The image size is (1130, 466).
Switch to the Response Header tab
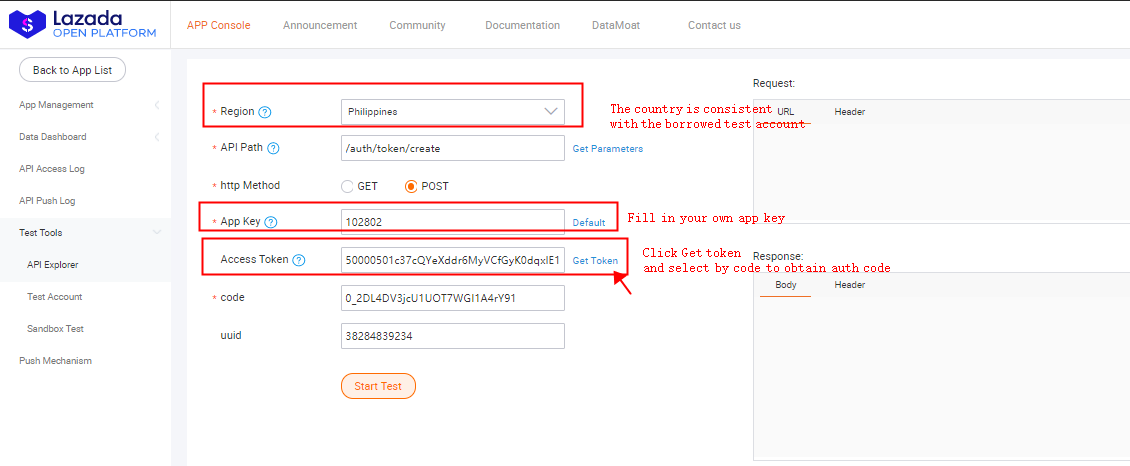tap(849, 285)
